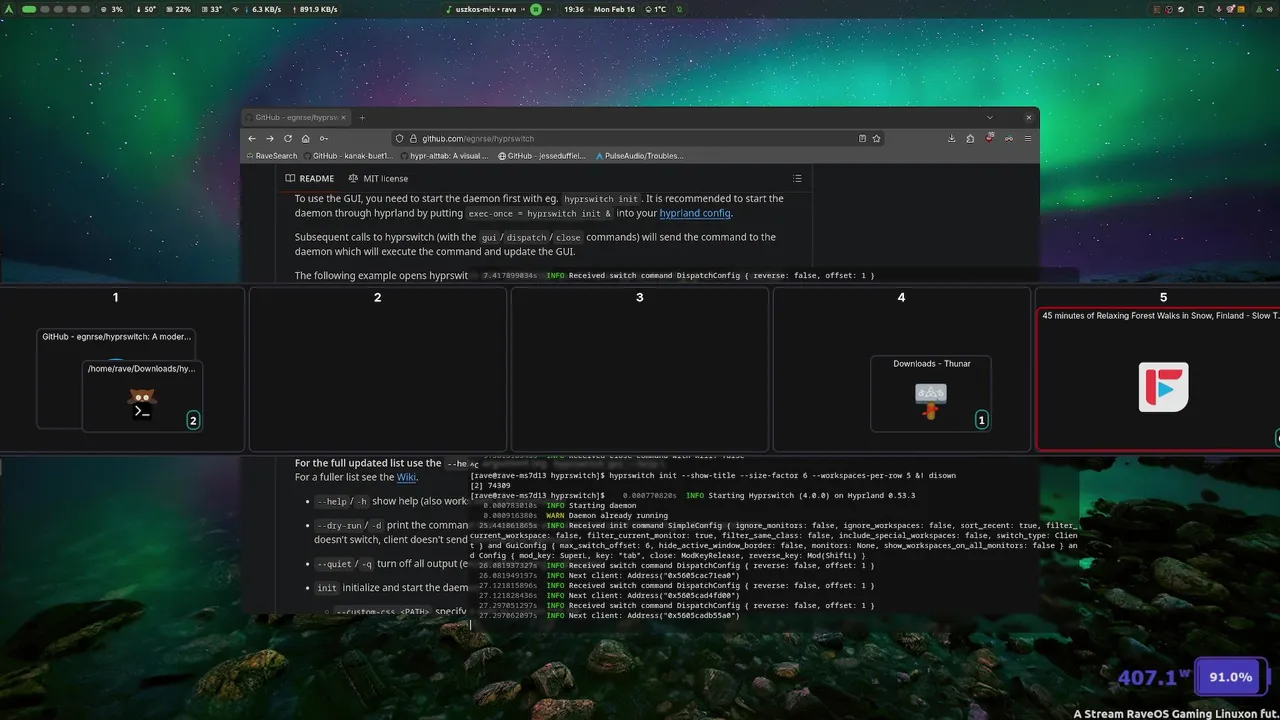Select the Downloads - Thunar window in switcher
1280x720 pixels.
click(931, 394)
